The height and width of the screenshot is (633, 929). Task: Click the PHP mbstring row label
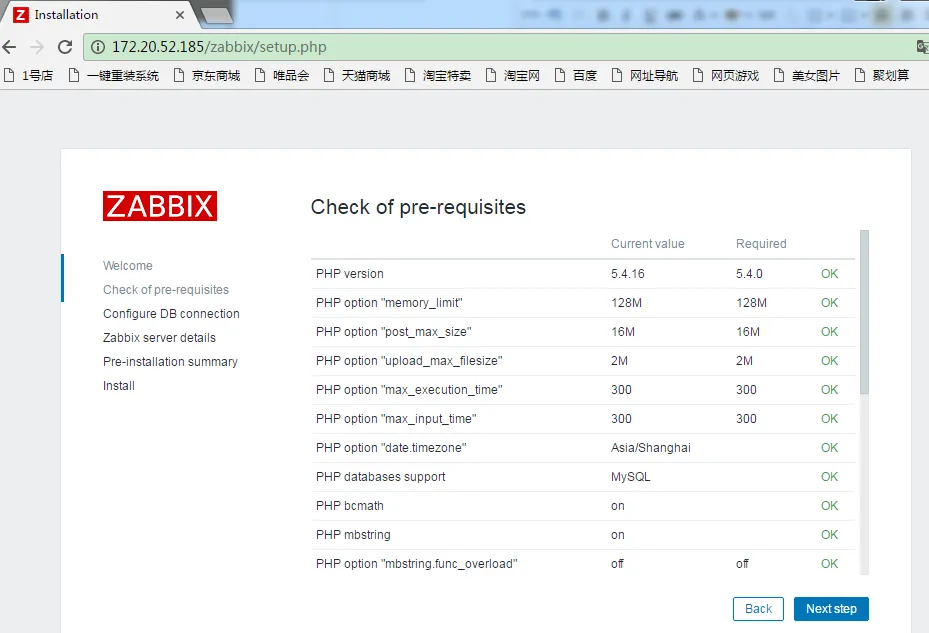pyautogui.click(x=353, y=535)
